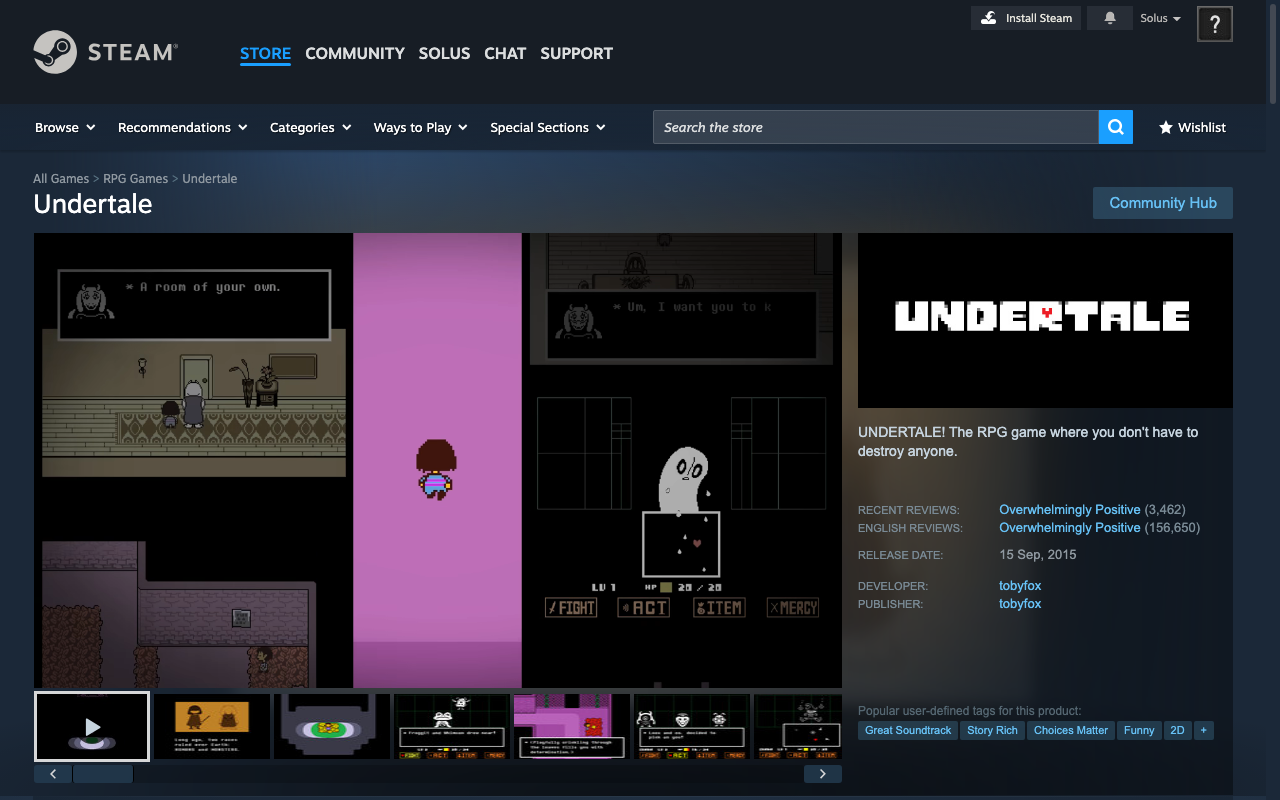This screenshot has width=1280, height=800.
Task: Go back with the left carousel arrow
Action: pyautogui.click(x=52, y=773)
